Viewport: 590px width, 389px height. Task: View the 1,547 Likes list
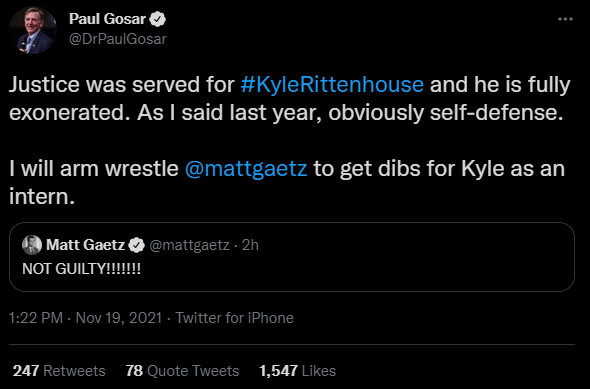tap(297, 371)
